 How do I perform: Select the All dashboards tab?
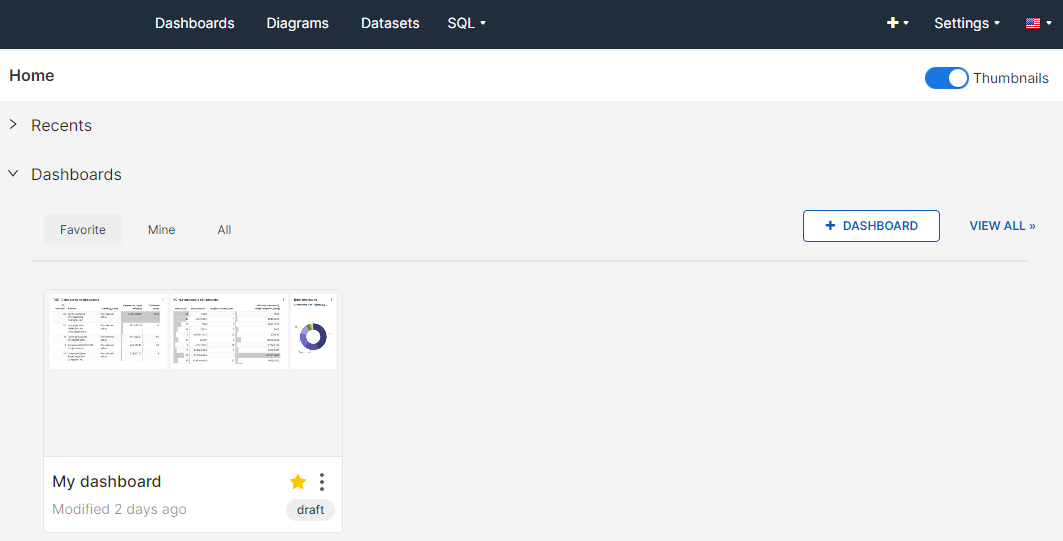tap(224, 230)
